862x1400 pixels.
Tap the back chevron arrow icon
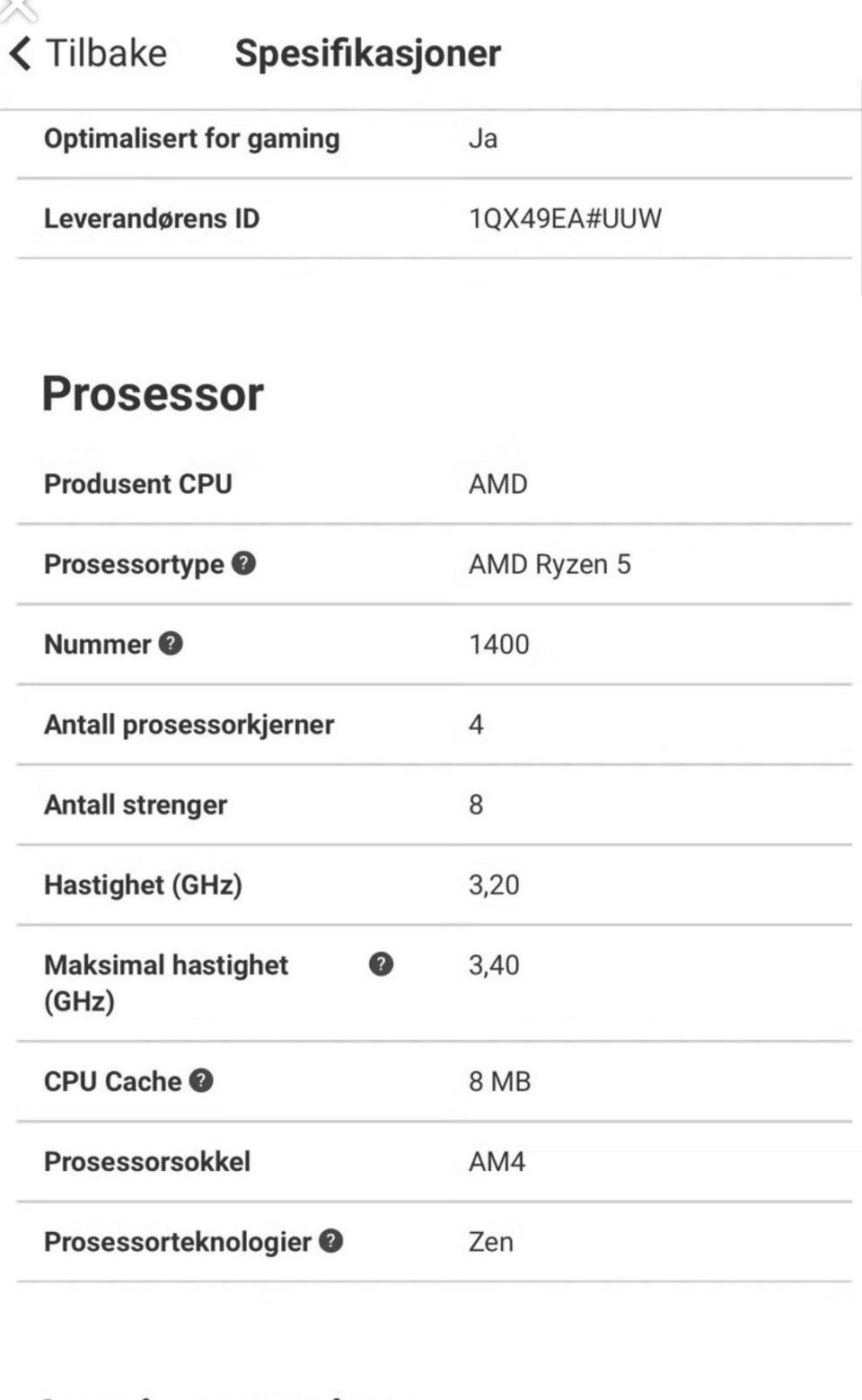point(21,54)
